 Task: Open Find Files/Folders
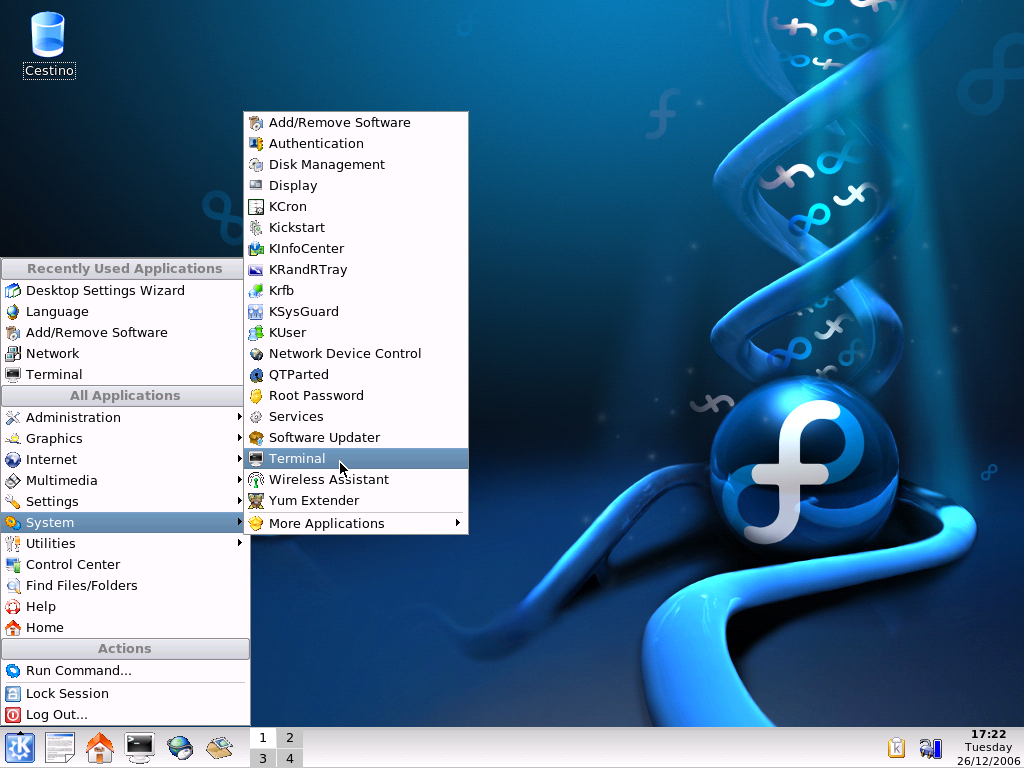[x=124, y=586]
